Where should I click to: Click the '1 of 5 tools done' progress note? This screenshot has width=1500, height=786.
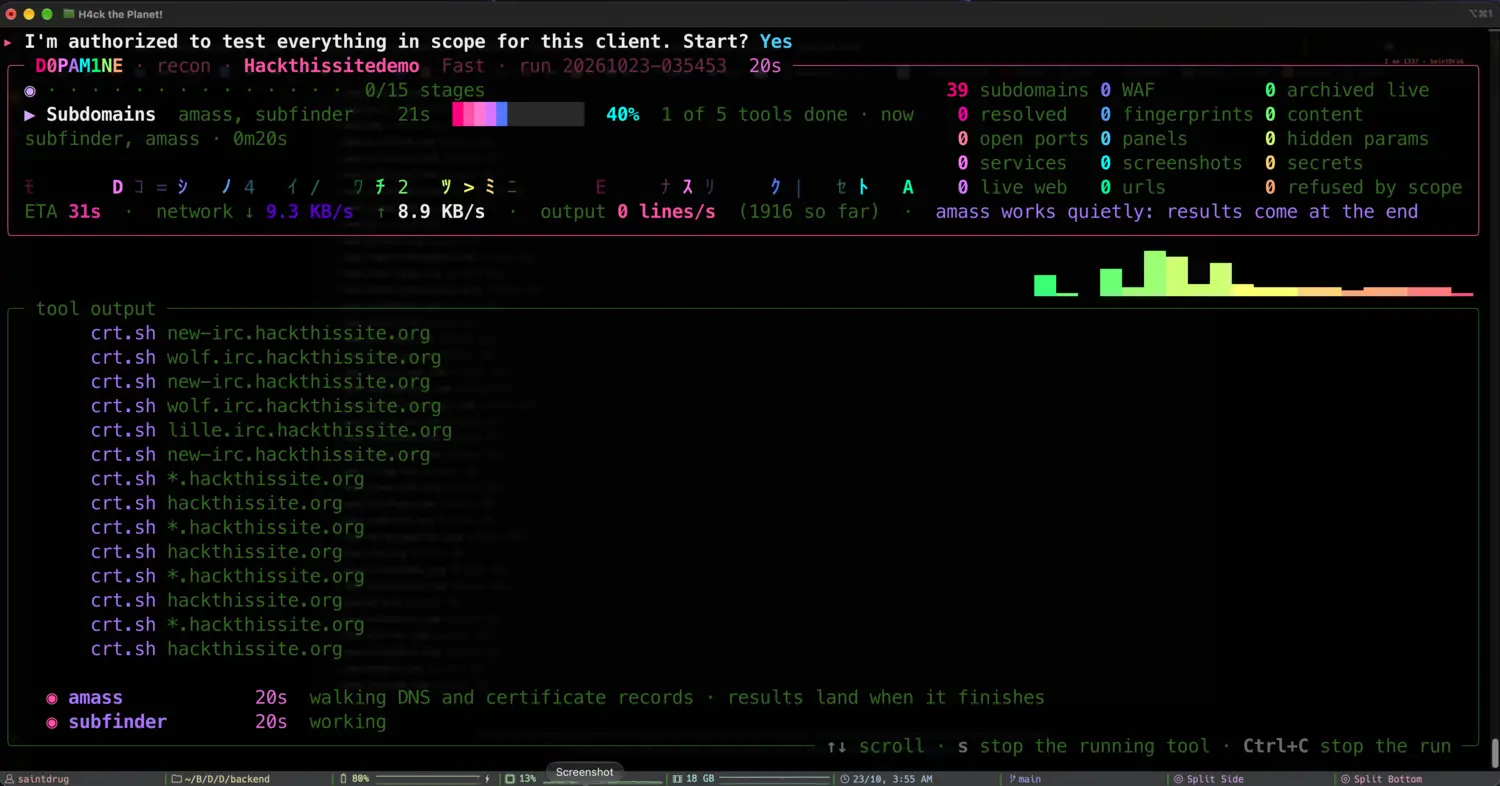coord(754,115)
